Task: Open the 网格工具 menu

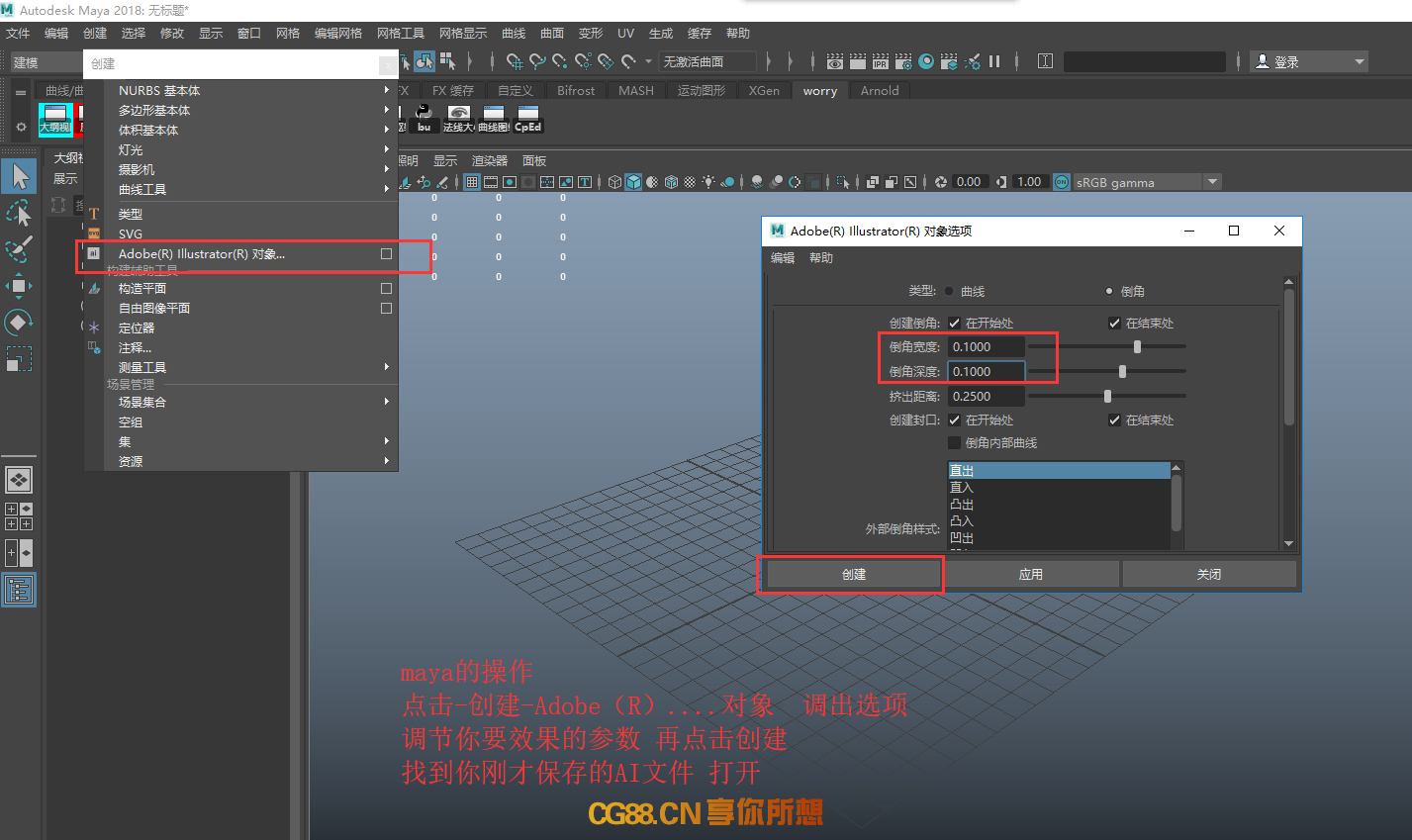Action: [x=401, y=34]
